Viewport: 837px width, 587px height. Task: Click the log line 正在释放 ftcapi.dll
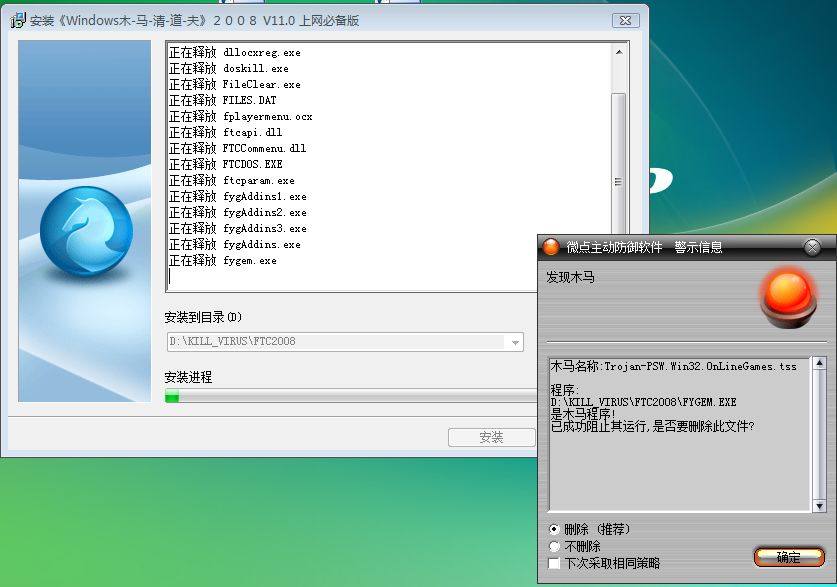[226, 132]
